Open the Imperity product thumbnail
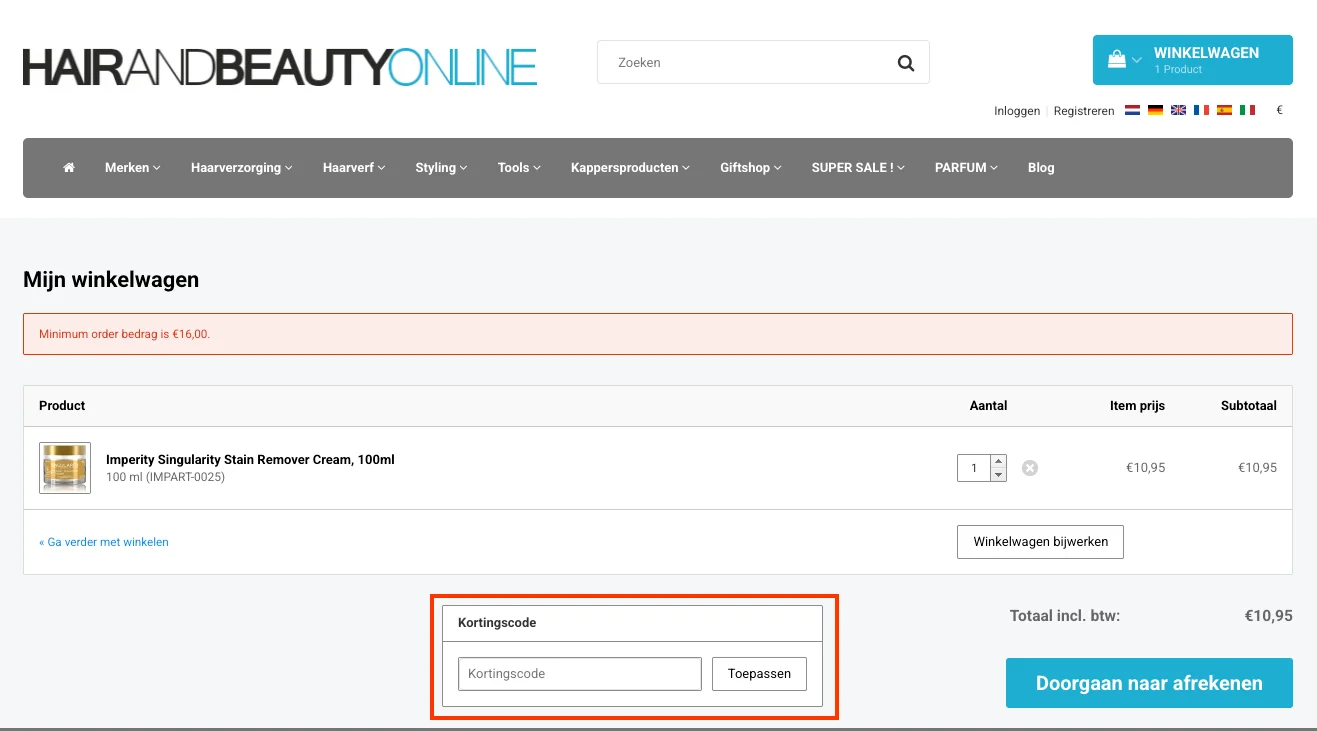This screenshot has height=731, width=1317. pyautogui.click(x=65, y=468)
